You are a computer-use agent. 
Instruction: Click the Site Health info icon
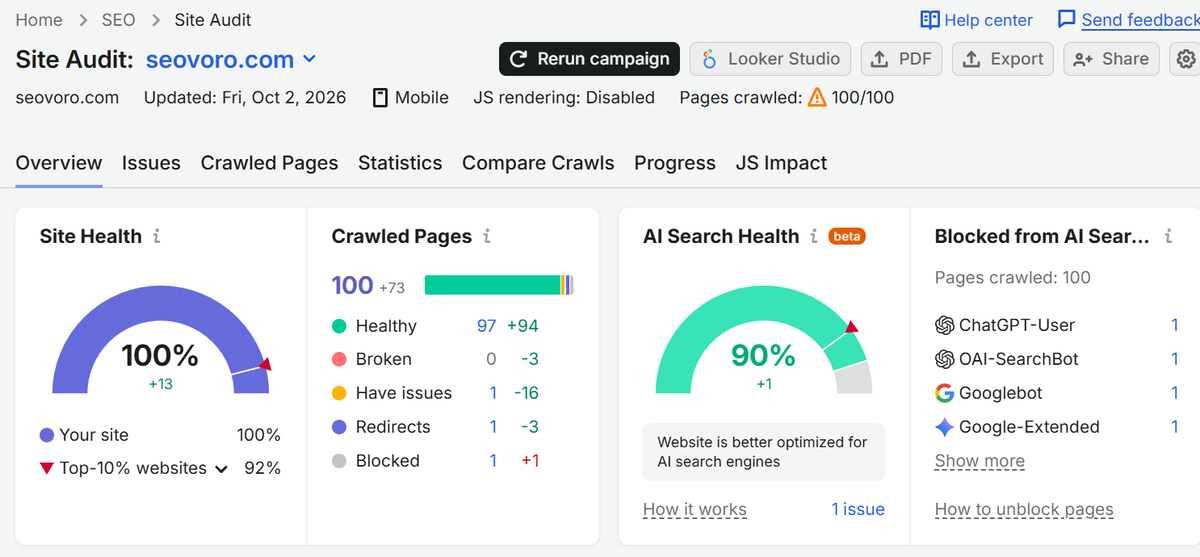point(156,237)
